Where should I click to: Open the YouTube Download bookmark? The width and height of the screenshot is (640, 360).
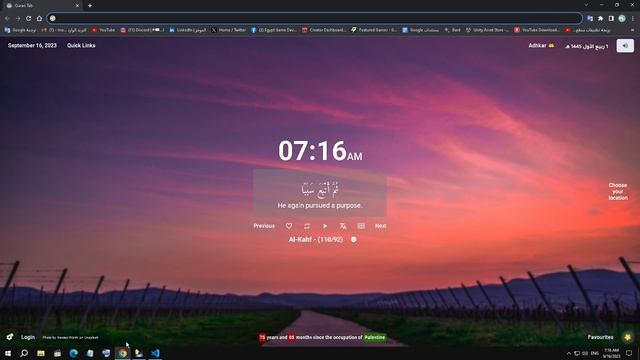[537, 30]
